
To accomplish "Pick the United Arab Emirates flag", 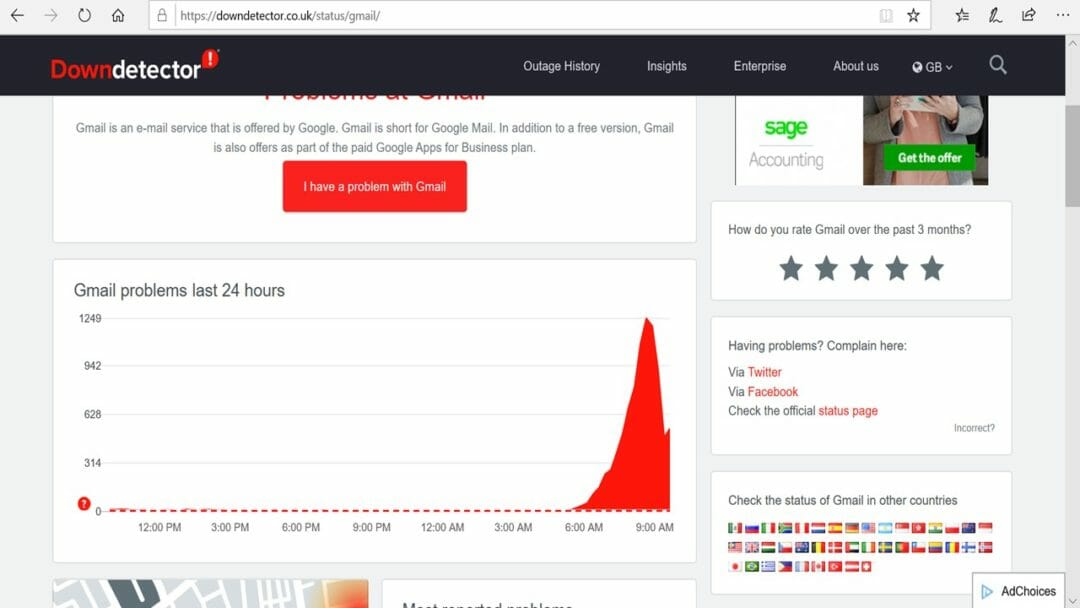I will pyautogui.click(x=852, y=547).
